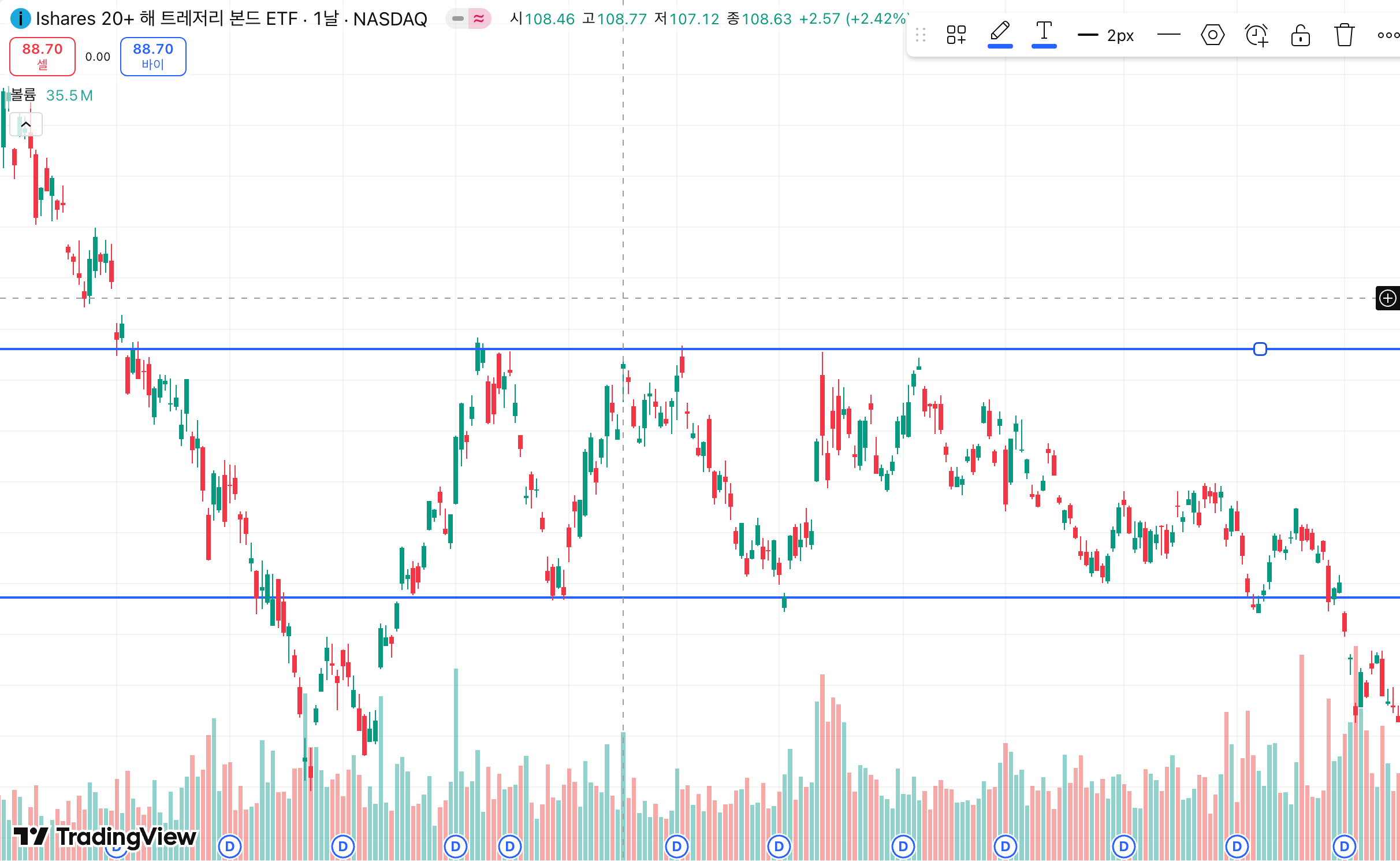Grab the toolbar drag handle dots
1400x861 pixels.
921,35
